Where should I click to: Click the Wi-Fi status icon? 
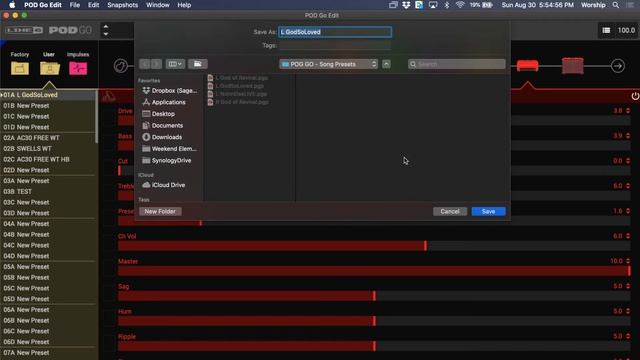pos(460,5)
